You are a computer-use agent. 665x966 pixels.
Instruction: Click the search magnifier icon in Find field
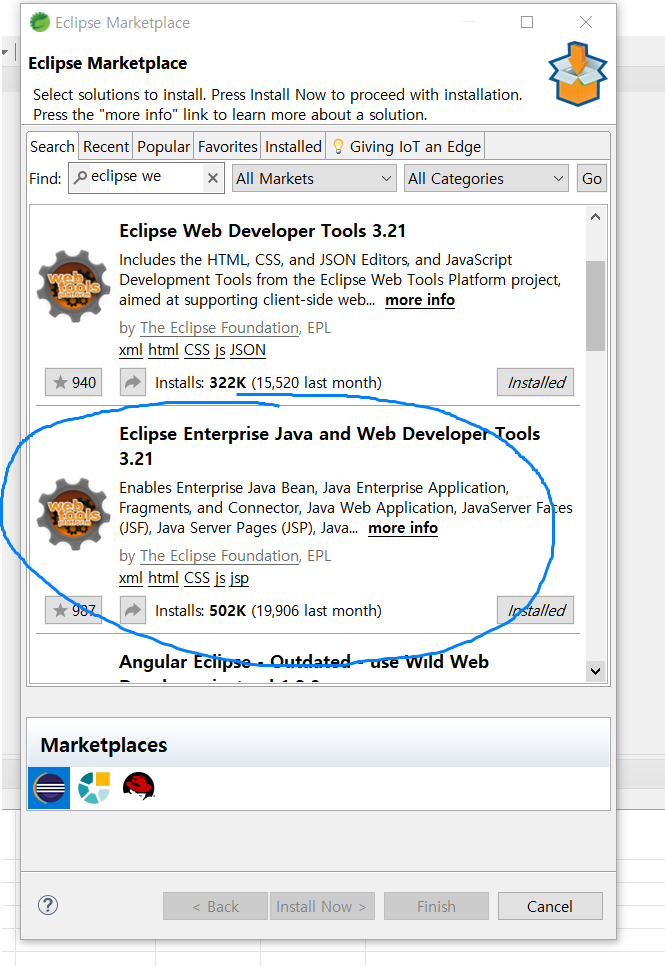[80, 177]
